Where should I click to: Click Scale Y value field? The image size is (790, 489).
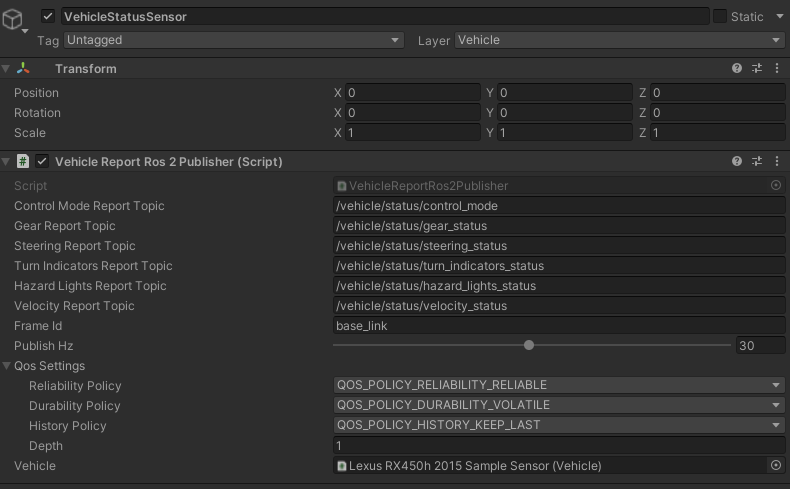click(x=565, y=133)
